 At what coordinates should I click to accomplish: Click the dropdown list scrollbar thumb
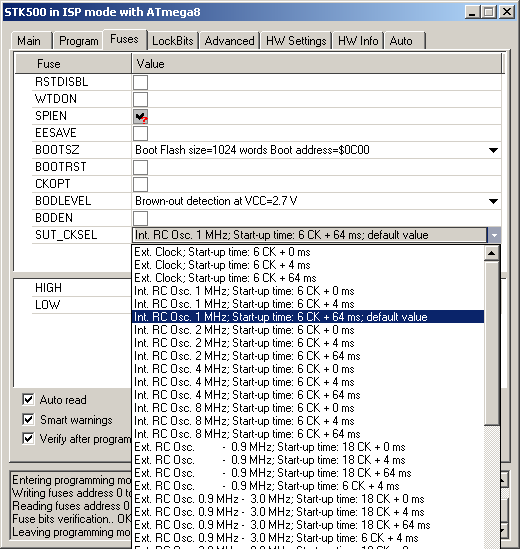(x=492, y=343)
